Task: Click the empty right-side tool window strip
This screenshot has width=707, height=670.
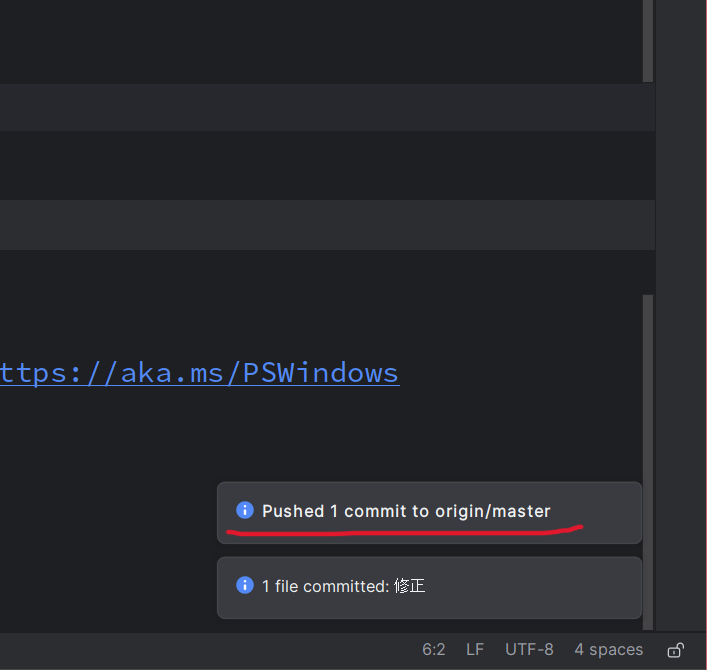Action: coord(682,300)
